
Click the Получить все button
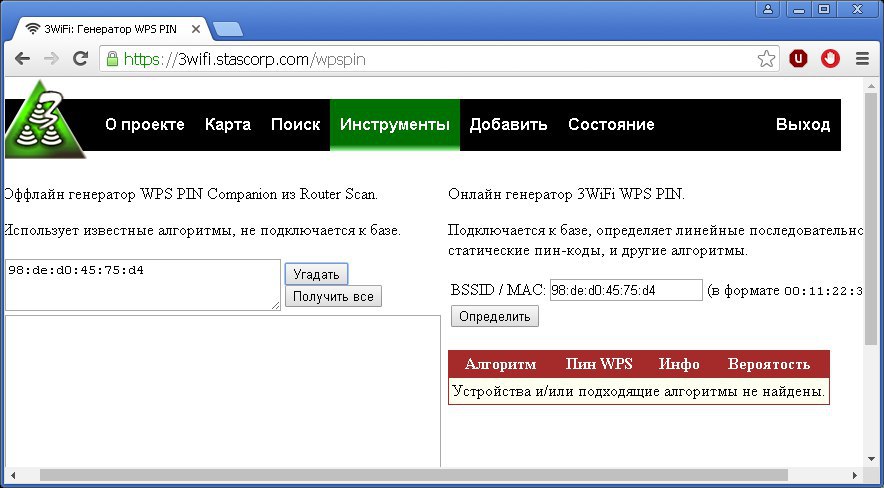click(333, 296)
